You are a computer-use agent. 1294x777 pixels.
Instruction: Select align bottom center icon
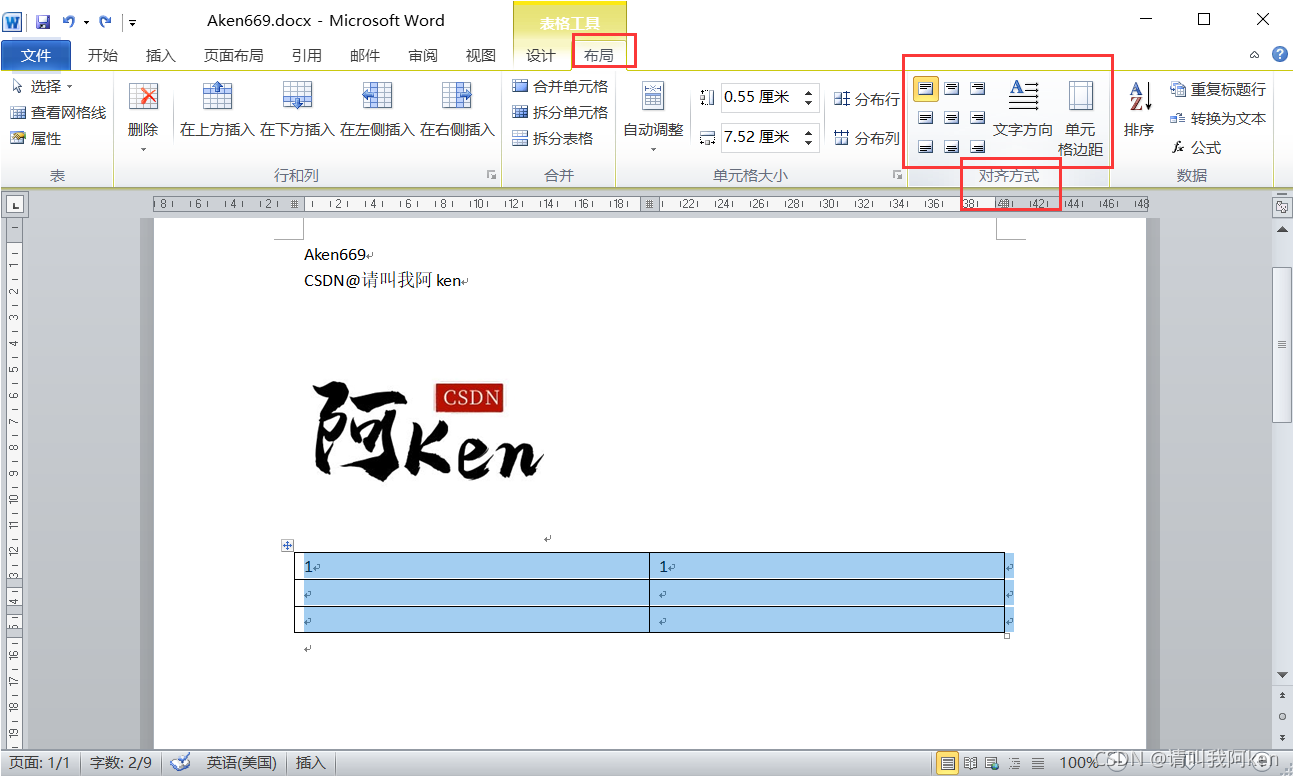(952, 147)
